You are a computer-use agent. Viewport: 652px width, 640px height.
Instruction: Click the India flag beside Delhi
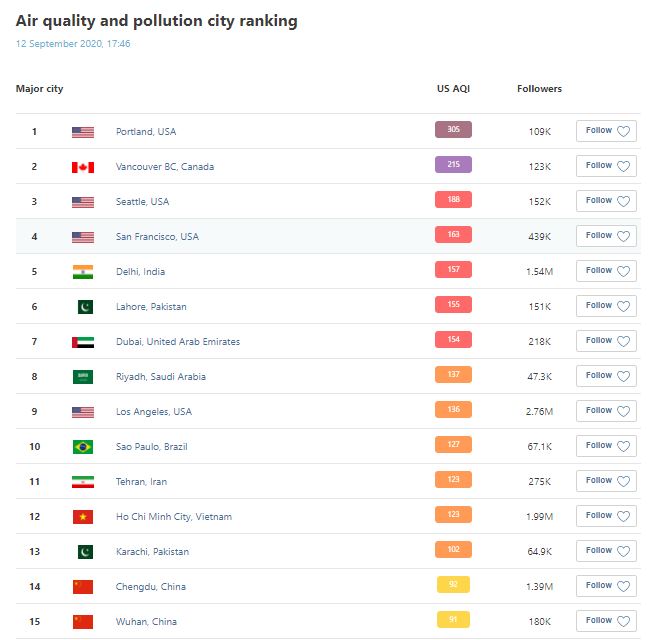click(x=83, y=272)
